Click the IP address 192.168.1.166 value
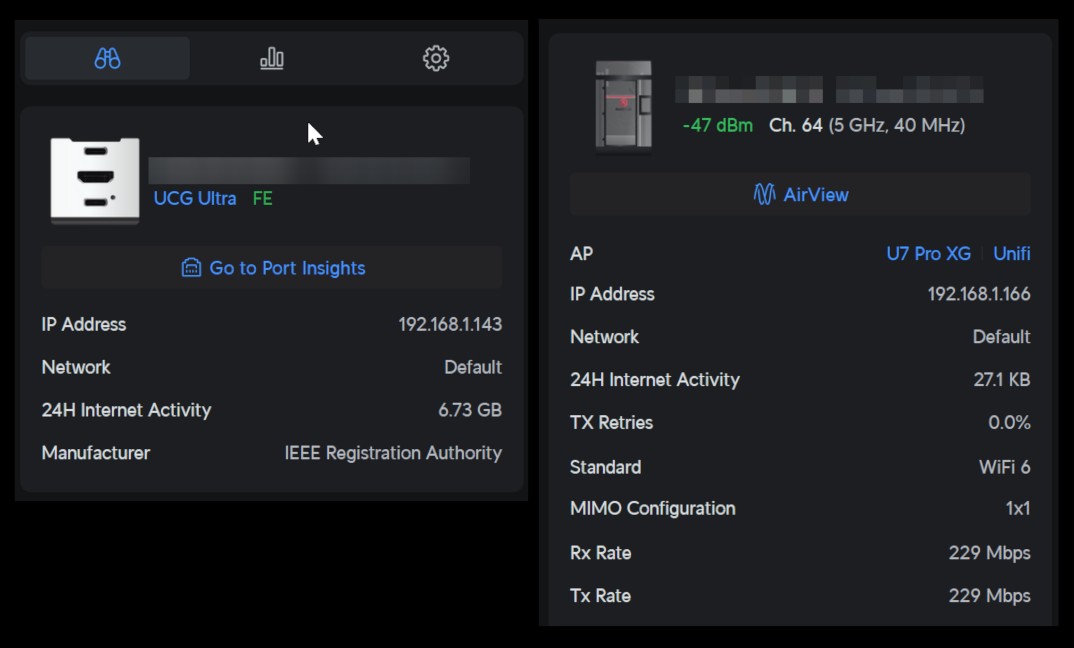 tap(979, 295)
